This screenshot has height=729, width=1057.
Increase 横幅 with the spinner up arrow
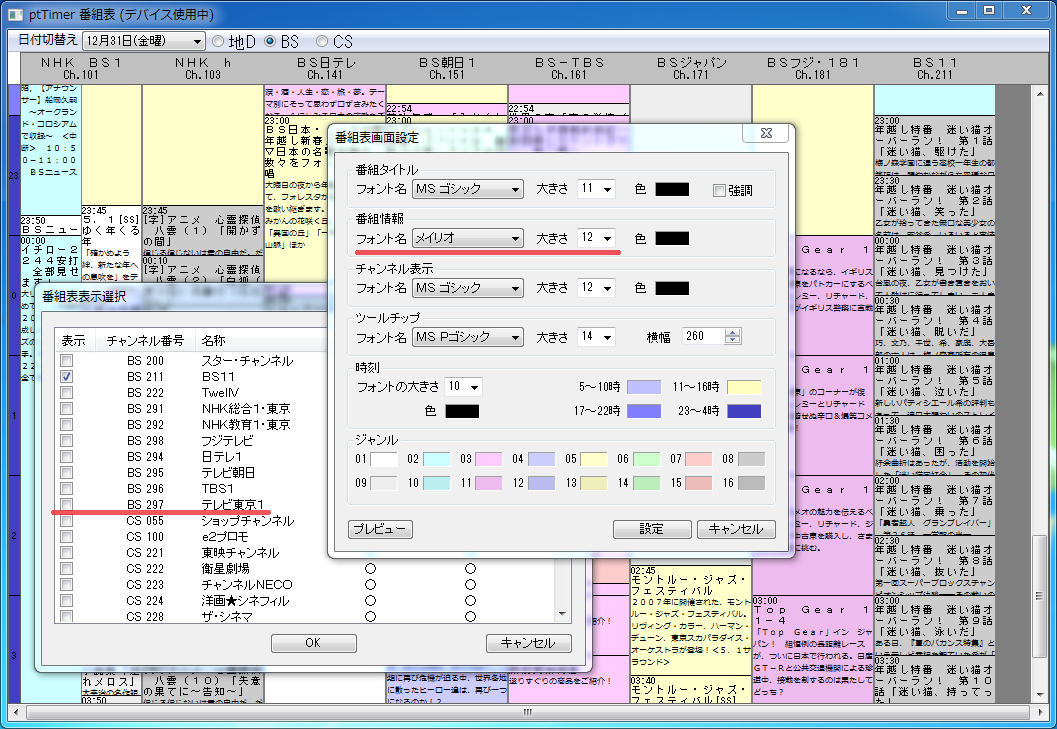tap(733, 332)
